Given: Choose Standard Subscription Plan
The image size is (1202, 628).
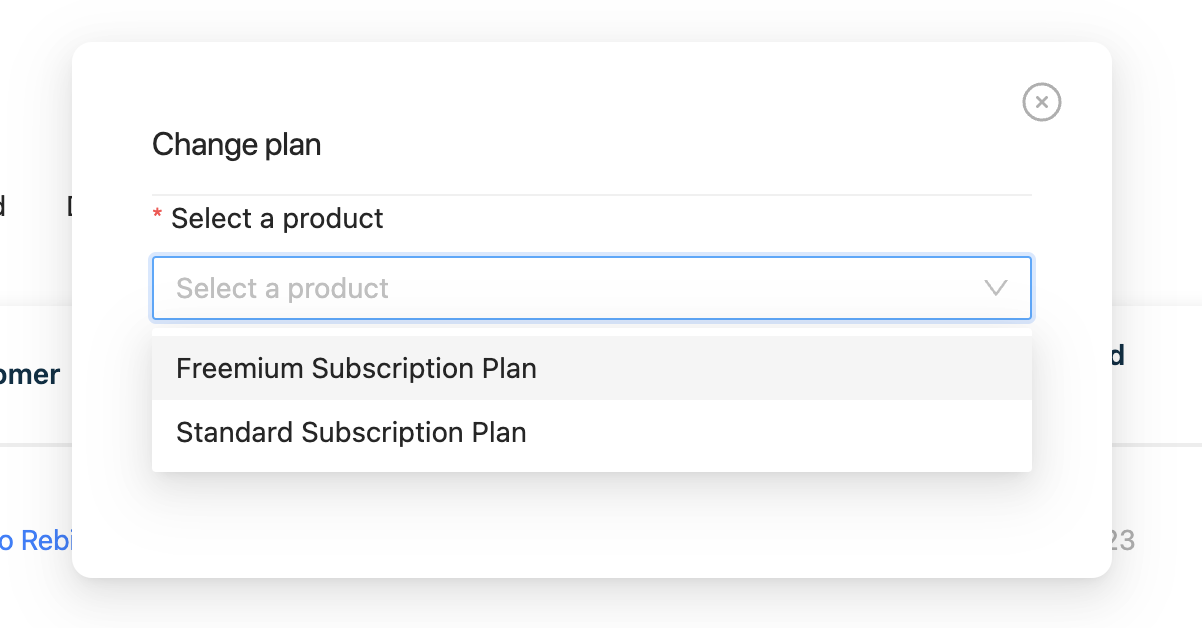Looking at the screenshot, I should [x=351, y=432].
